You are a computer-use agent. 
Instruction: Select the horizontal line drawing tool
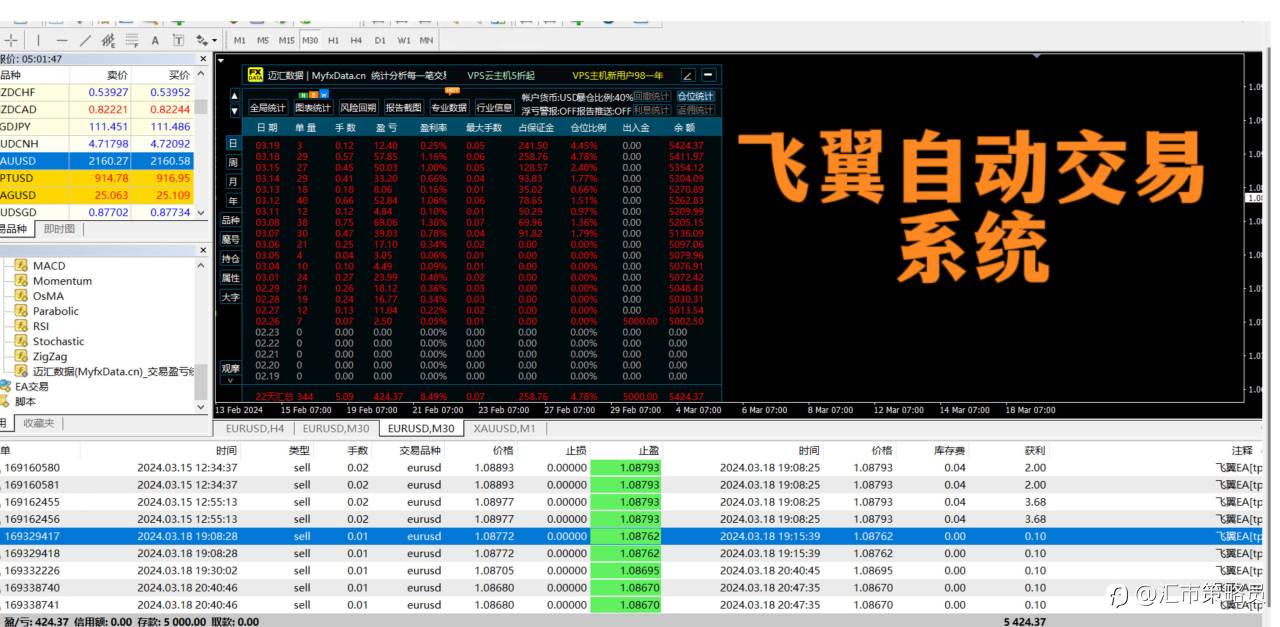click(62, 40)
